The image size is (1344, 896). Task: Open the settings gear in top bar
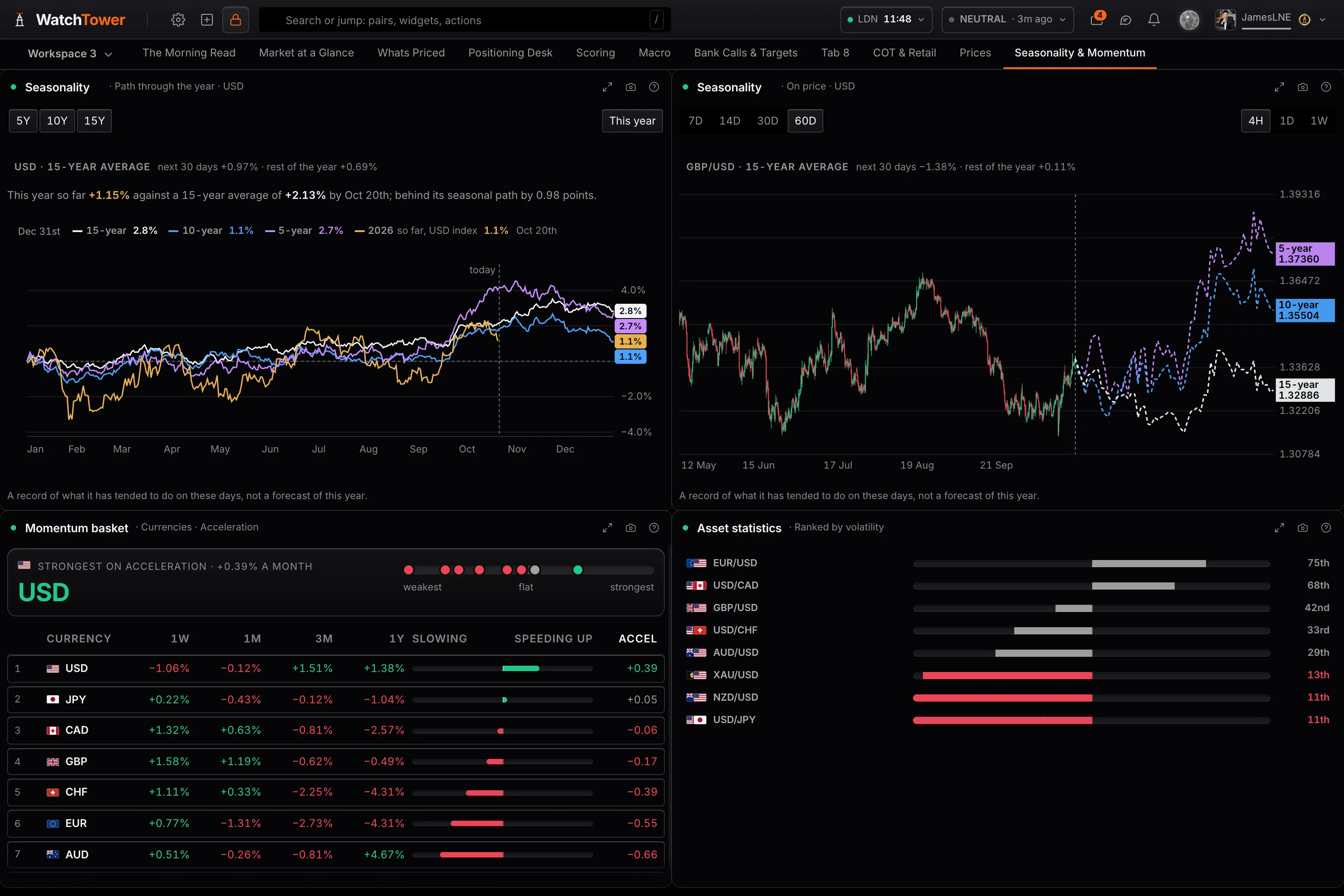tap(178, 20)
